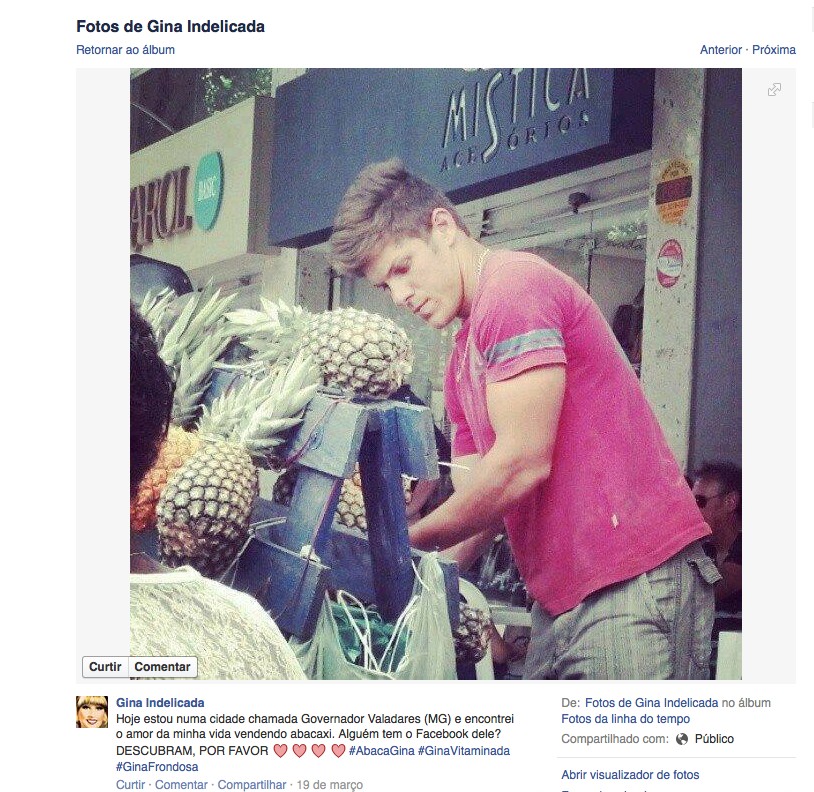Click the fullscreen expand icon on photo
This screenshot has height=792, width=814.
[x=774, y=90]
